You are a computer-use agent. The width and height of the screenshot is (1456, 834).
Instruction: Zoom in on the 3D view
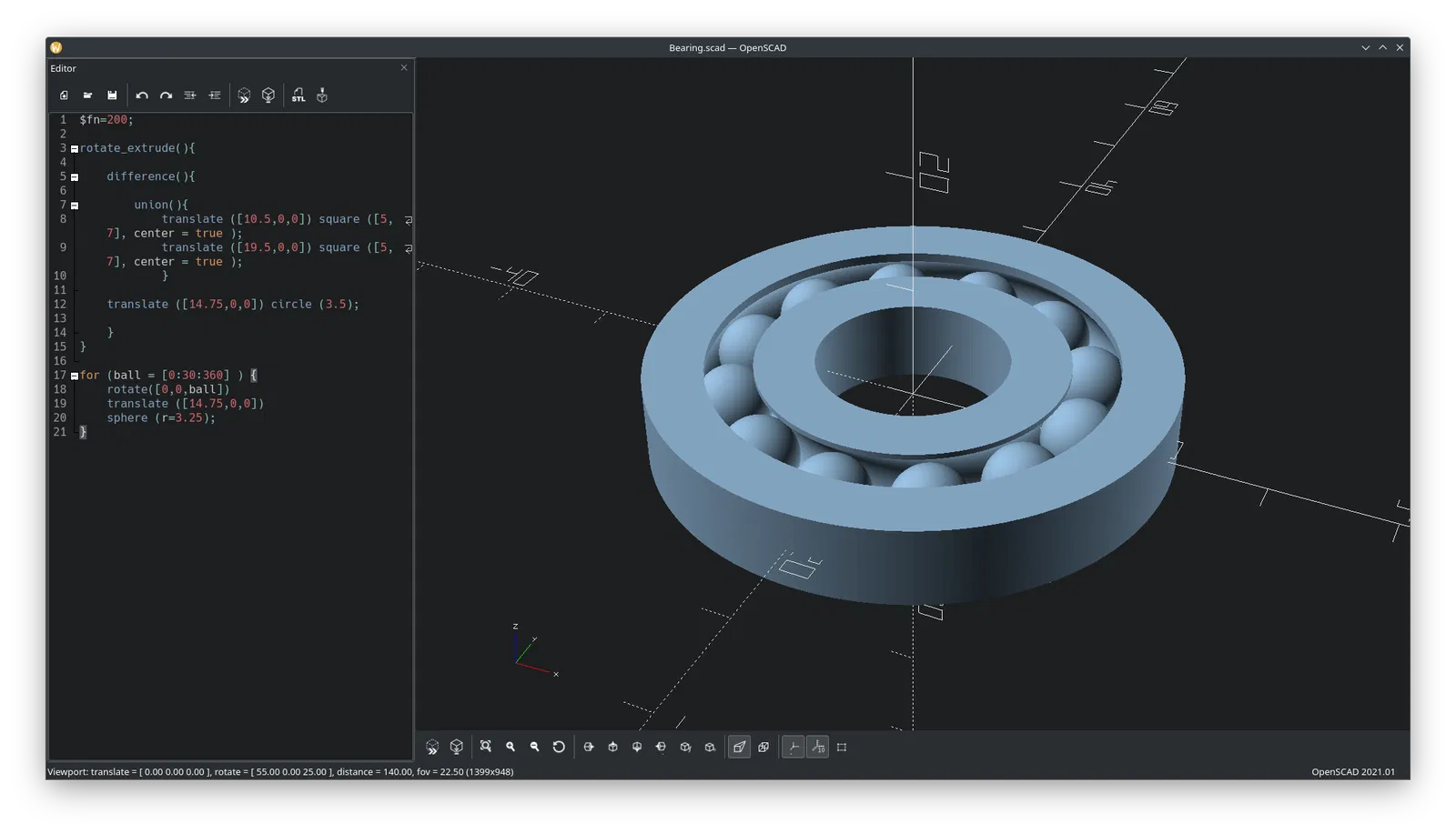point(511,747)
